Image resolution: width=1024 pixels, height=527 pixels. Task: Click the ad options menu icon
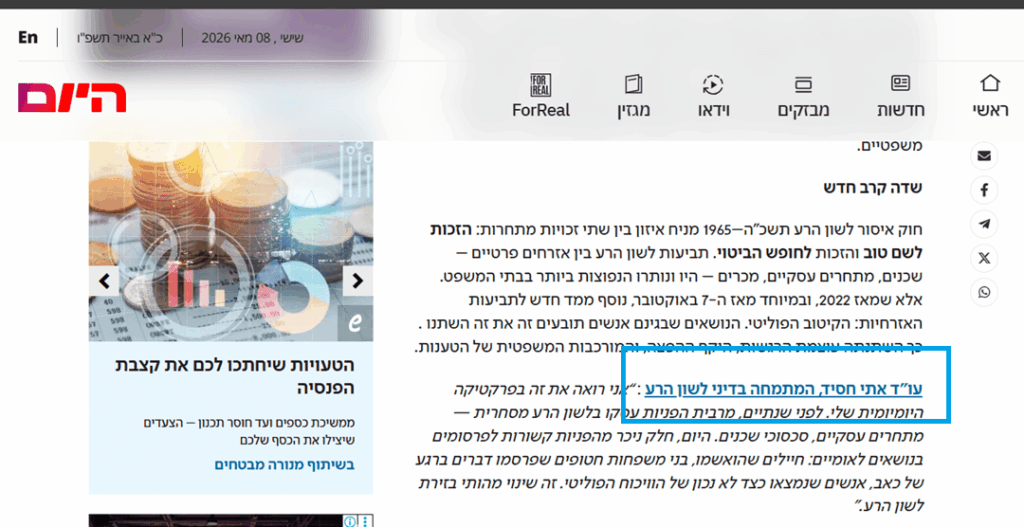coord(365,521)
